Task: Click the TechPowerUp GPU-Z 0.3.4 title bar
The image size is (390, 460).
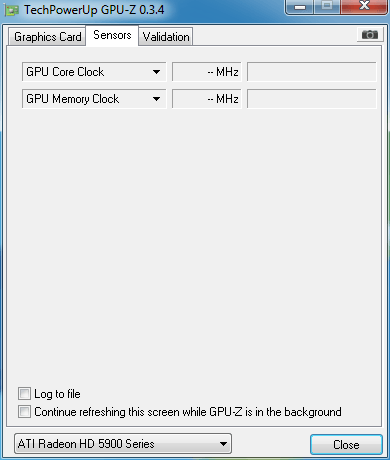Action: pyautogui.click(x=94, y=10)
